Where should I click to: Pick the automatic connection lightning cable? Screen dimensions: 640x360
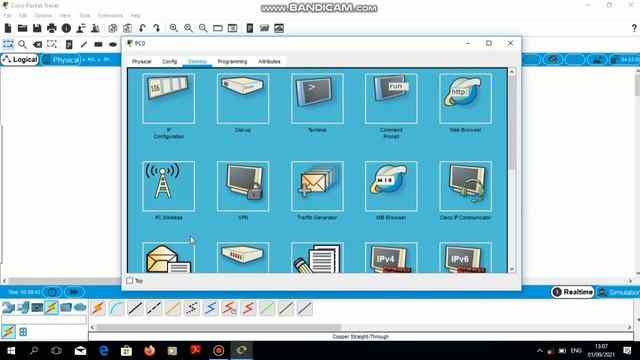coord(98,308)
